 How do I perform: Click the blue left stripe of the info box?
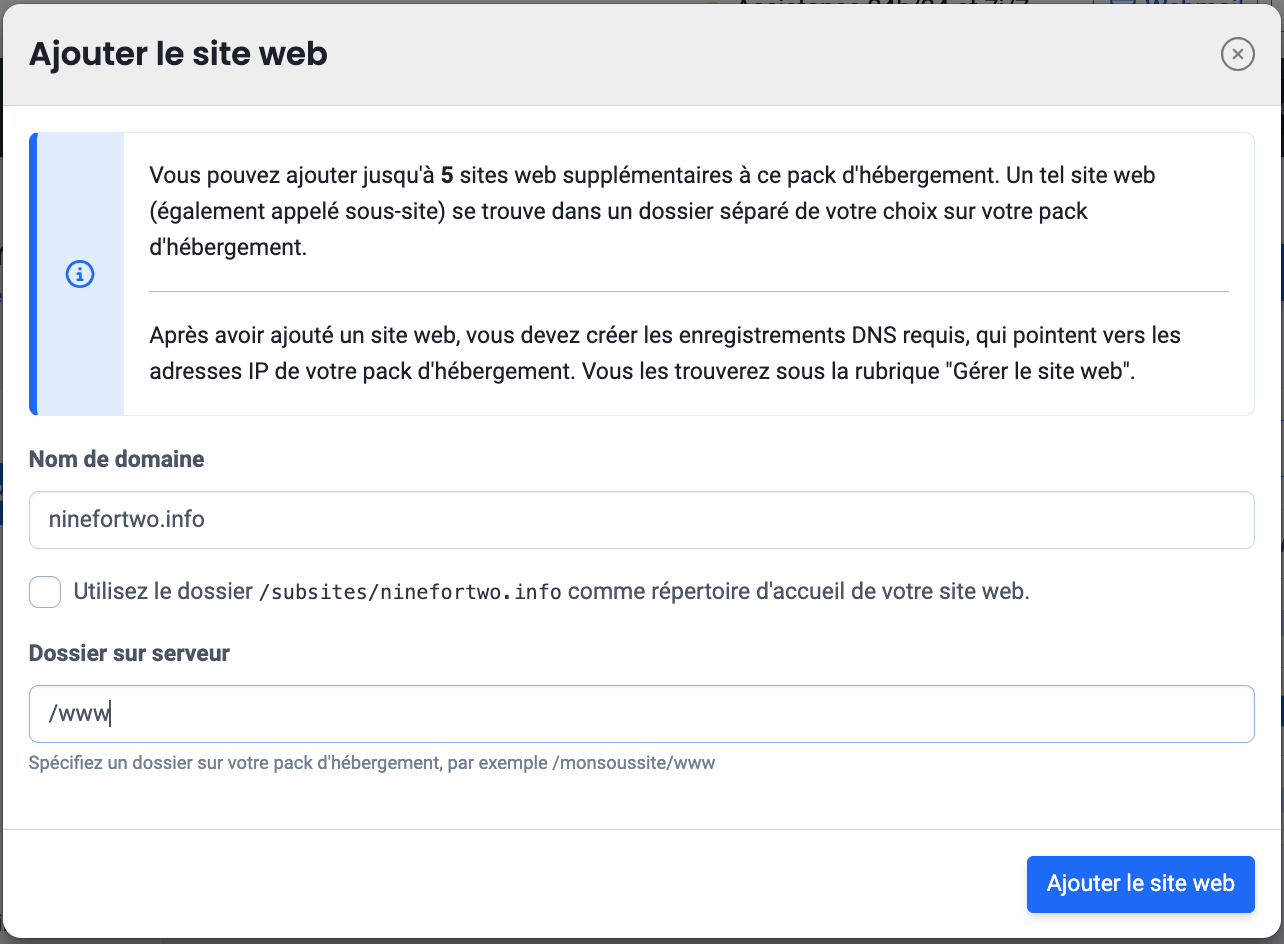coord(34,274)
